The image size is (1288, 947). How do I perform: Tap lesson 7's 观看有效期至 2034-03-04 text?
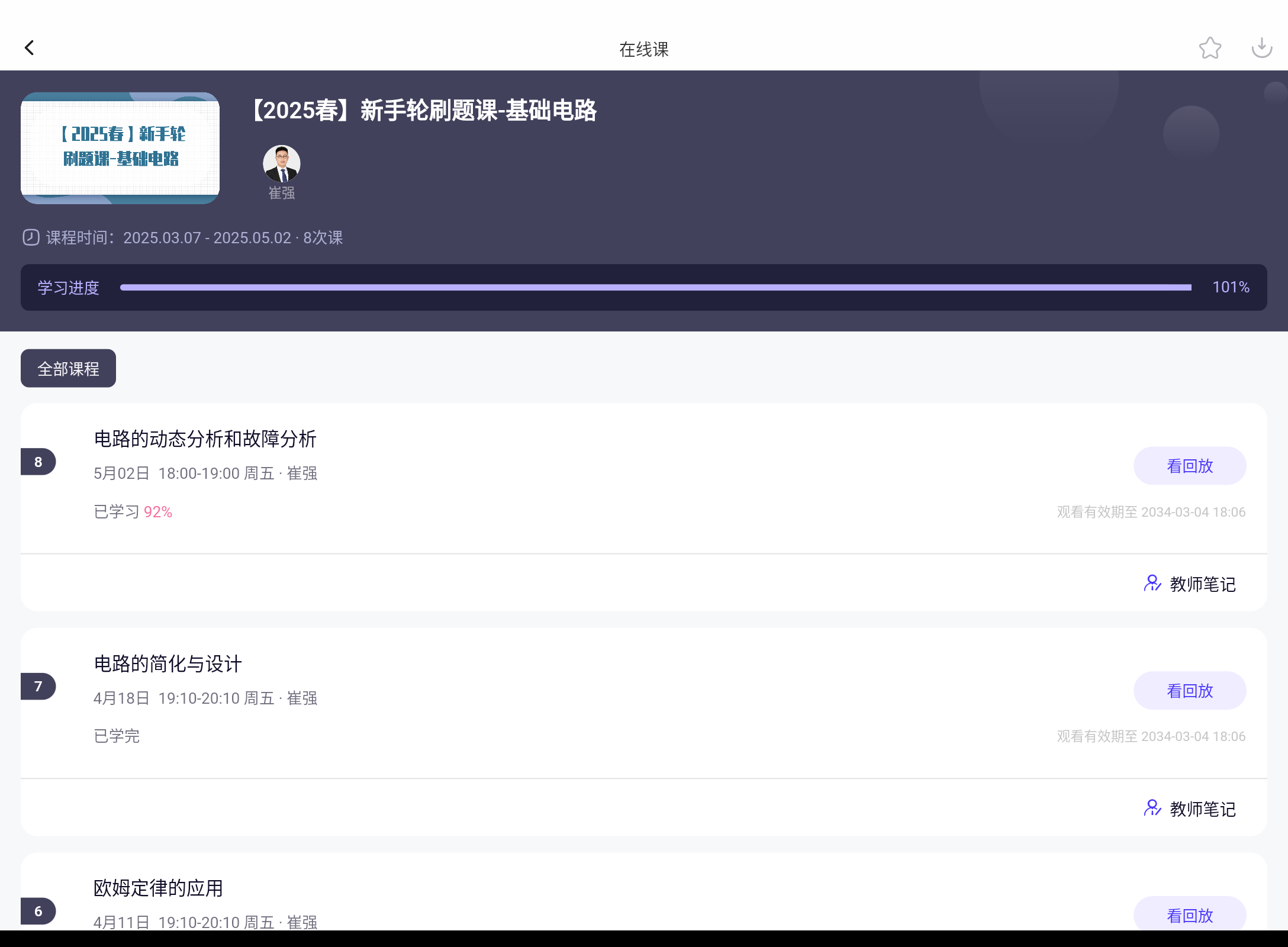1151,736
